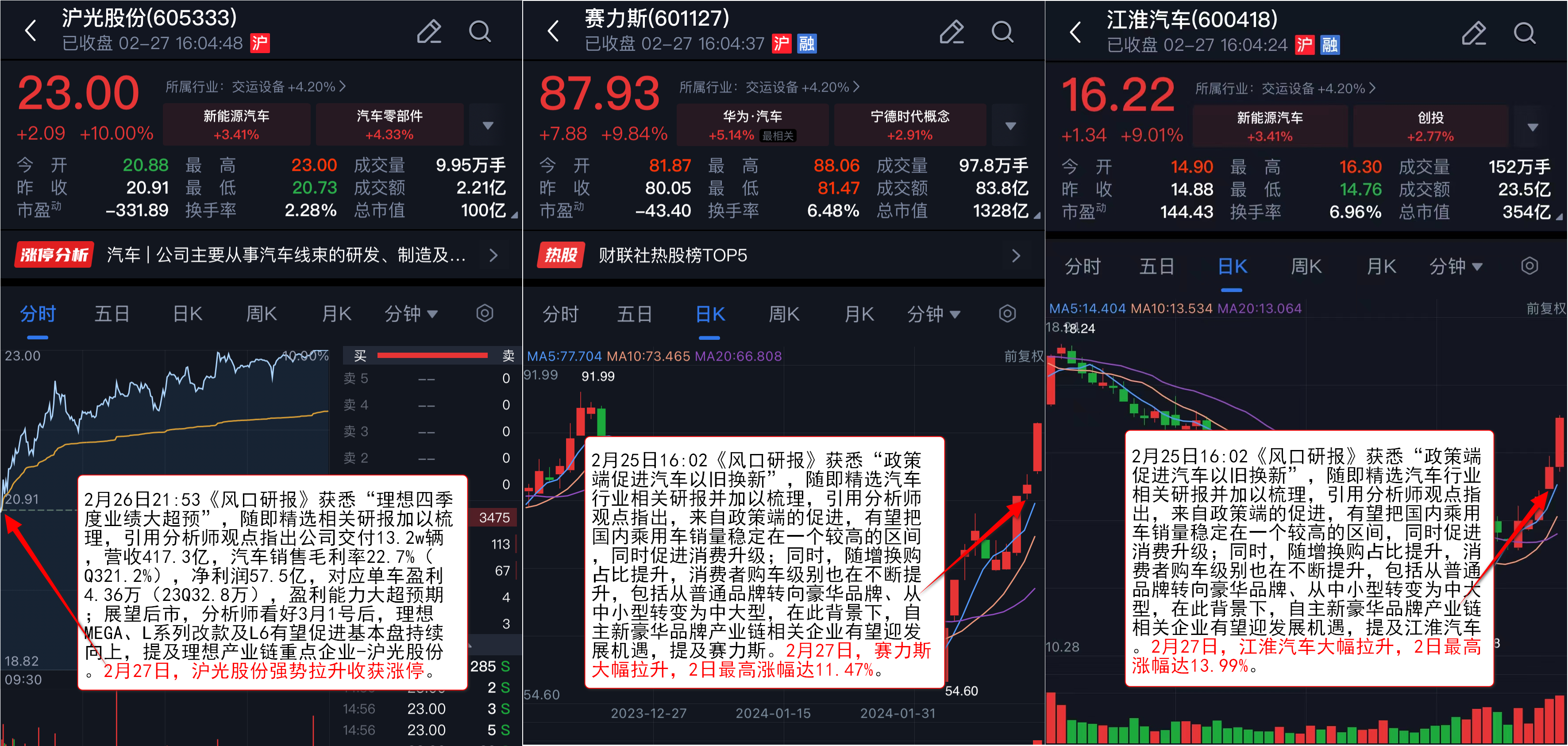Image resolution: width=1568 pixels, height=746 pixels.
Task: Open search on 江淮汽车 panel
Action: (1525, 33)
